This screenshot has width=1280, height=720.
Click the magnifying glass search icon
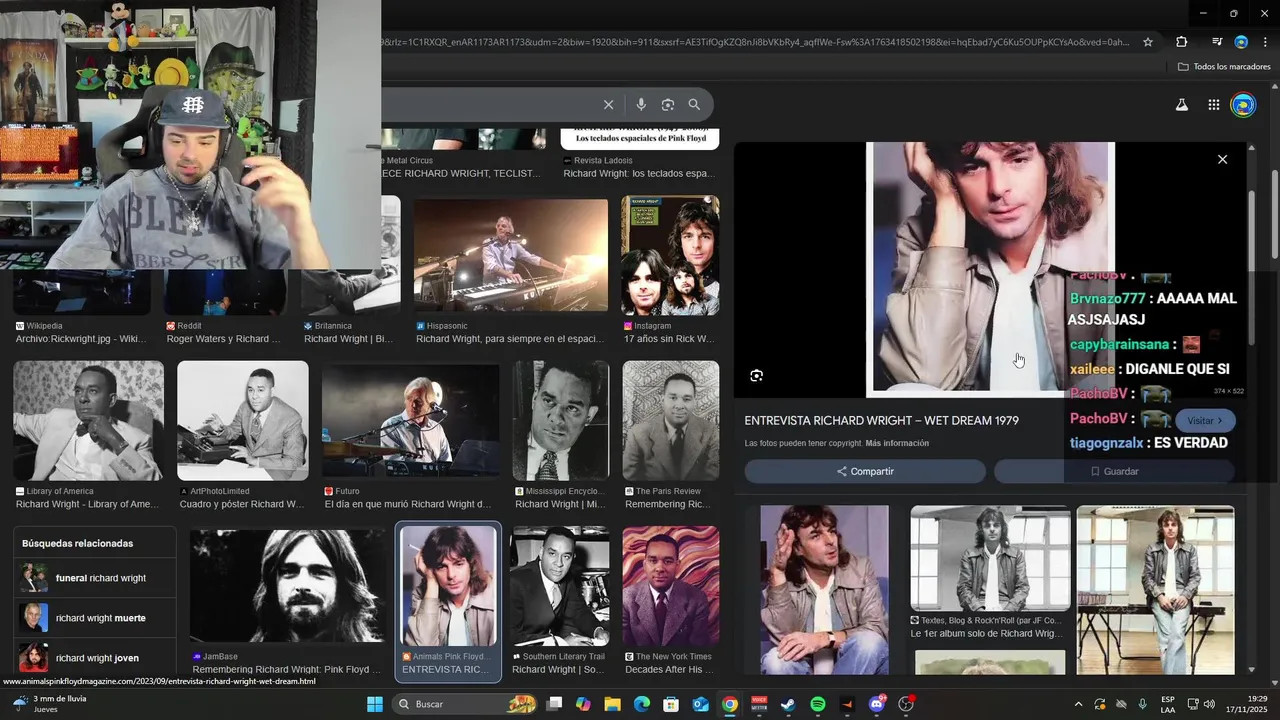tap(694, 105)
